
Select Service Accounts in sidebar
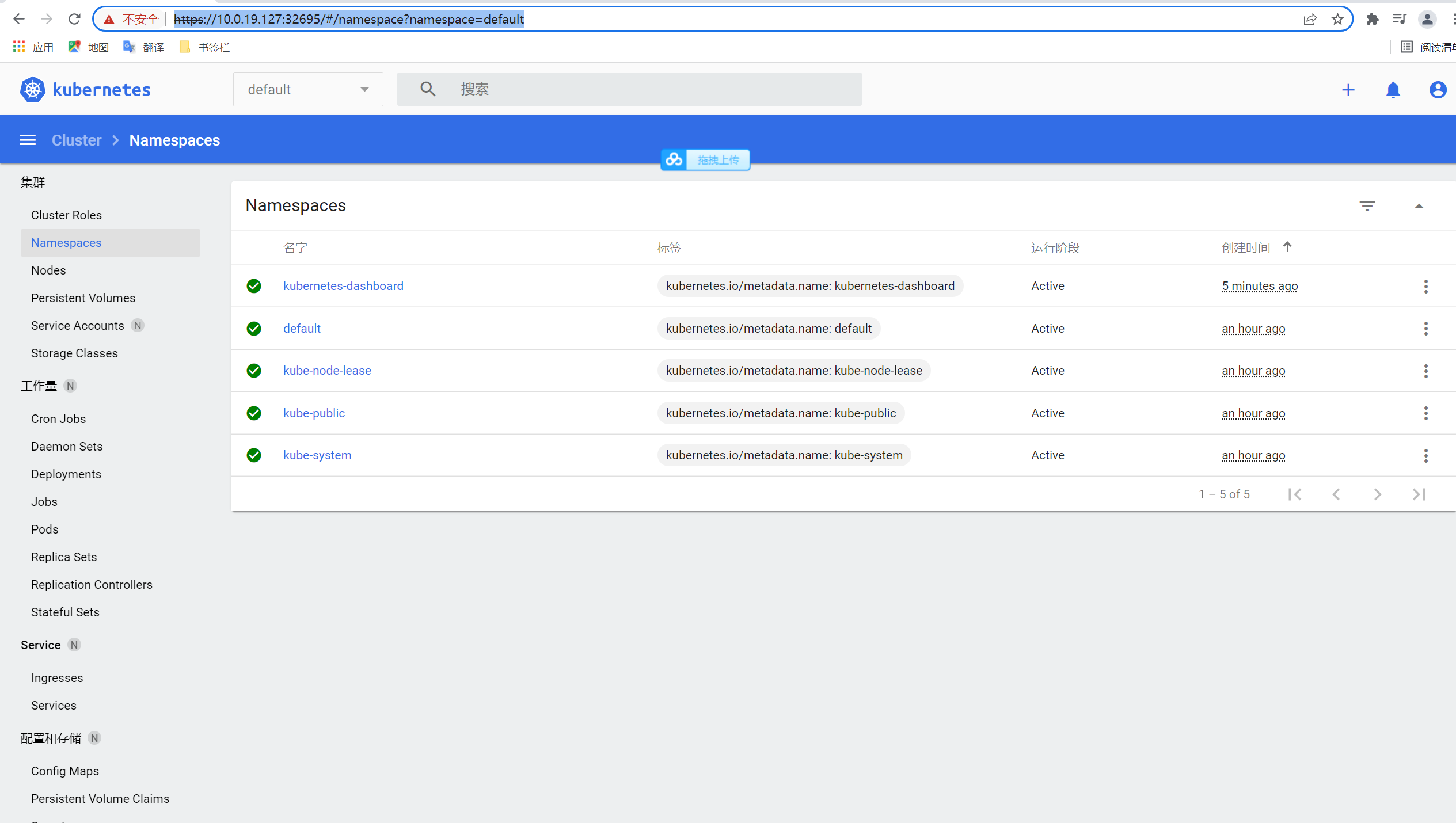[x=77, y=326]
